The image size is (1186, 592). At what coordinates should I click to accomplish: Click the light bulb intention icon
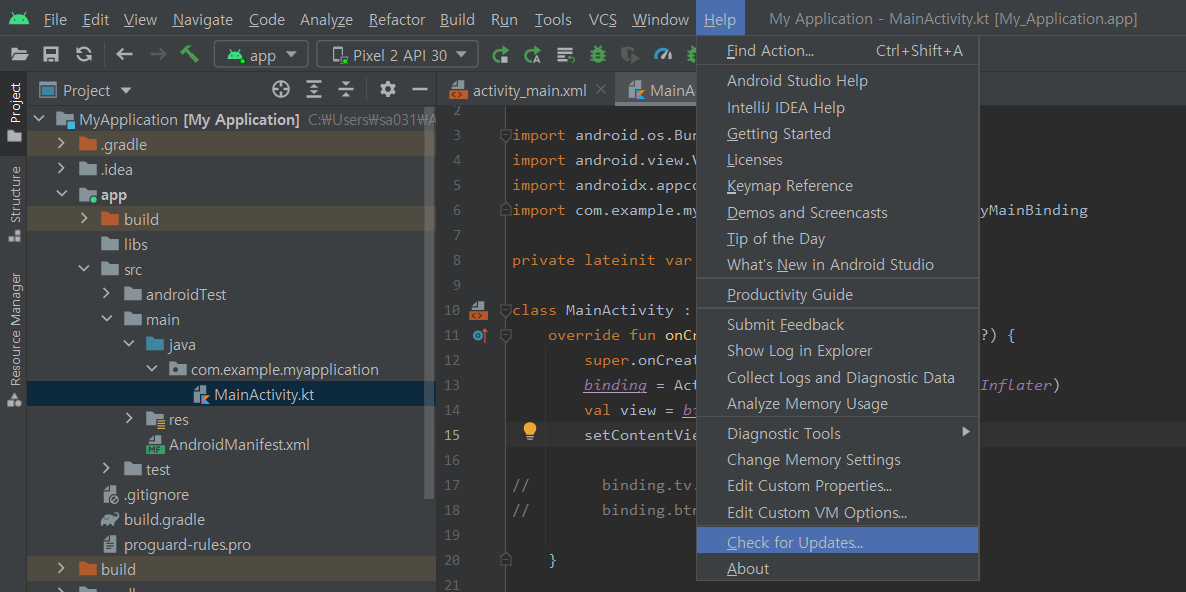pyautogui.click(x=530, y=431)
